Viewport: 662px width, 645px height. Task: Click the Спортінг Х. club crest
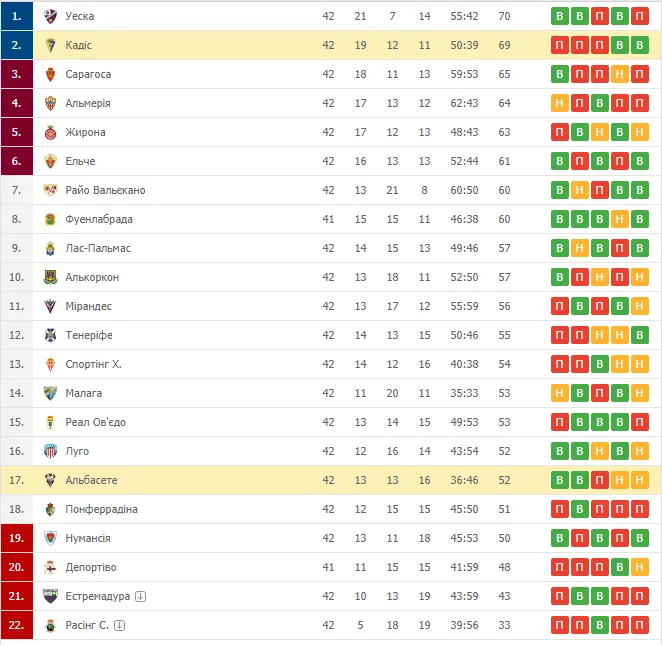pos(51,365)
